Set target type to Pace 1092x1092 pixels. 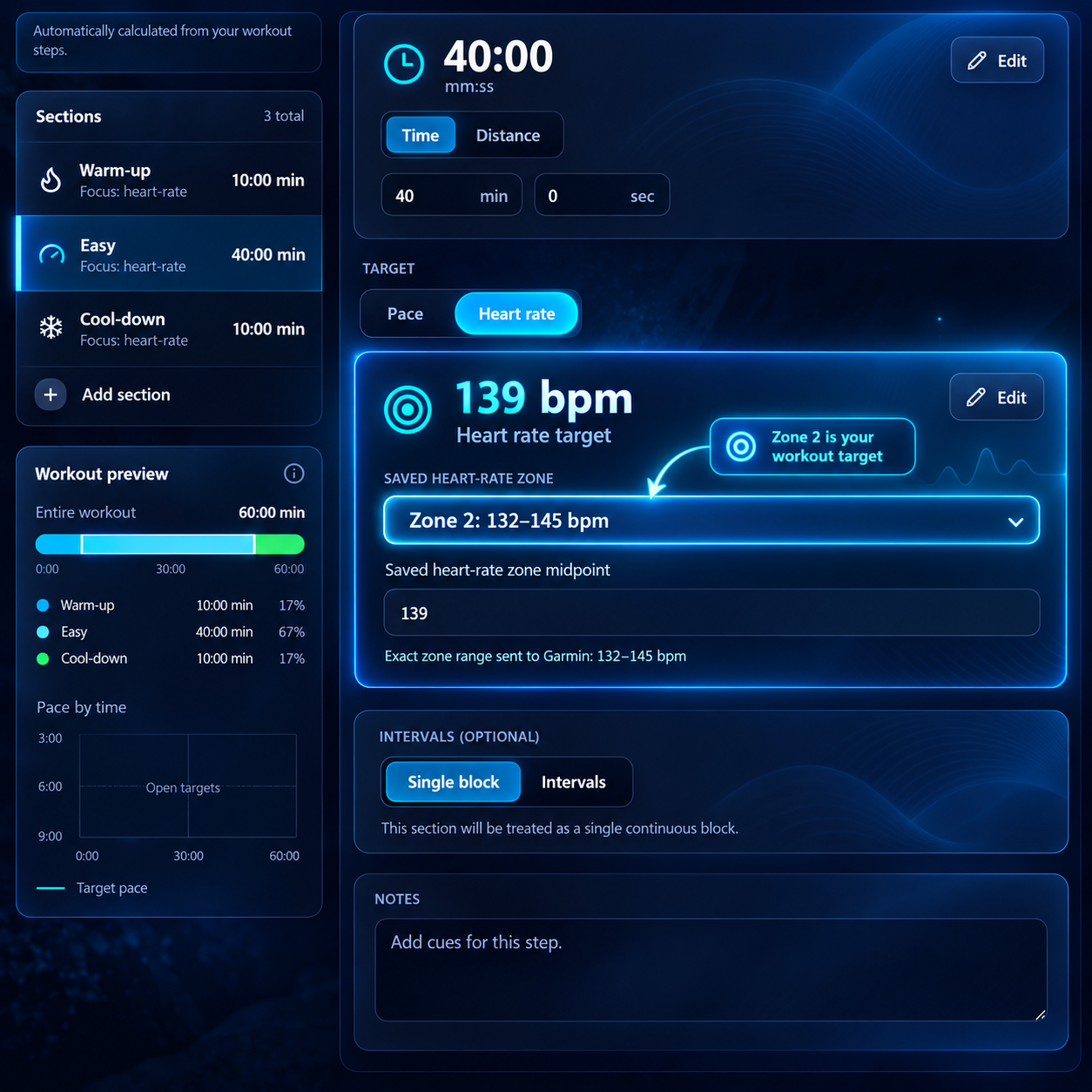click(406, 313)
